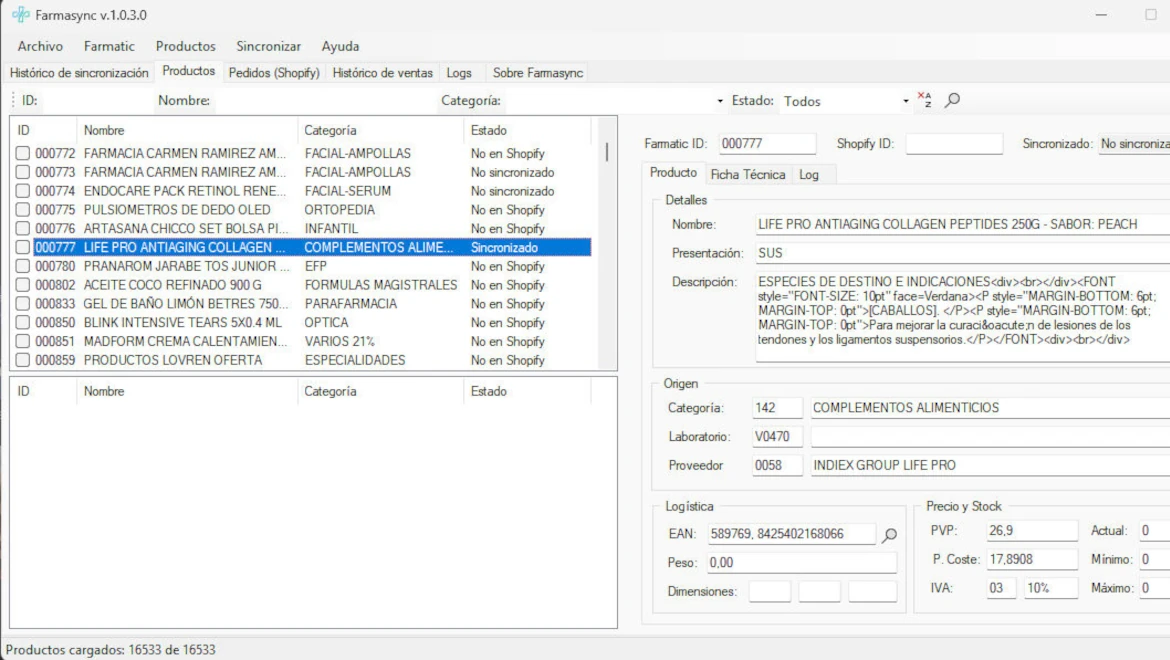The width and height of the screenshot is (1170, 660).
Task: Sort upper list by Estado column header
Action: (527, 131)
